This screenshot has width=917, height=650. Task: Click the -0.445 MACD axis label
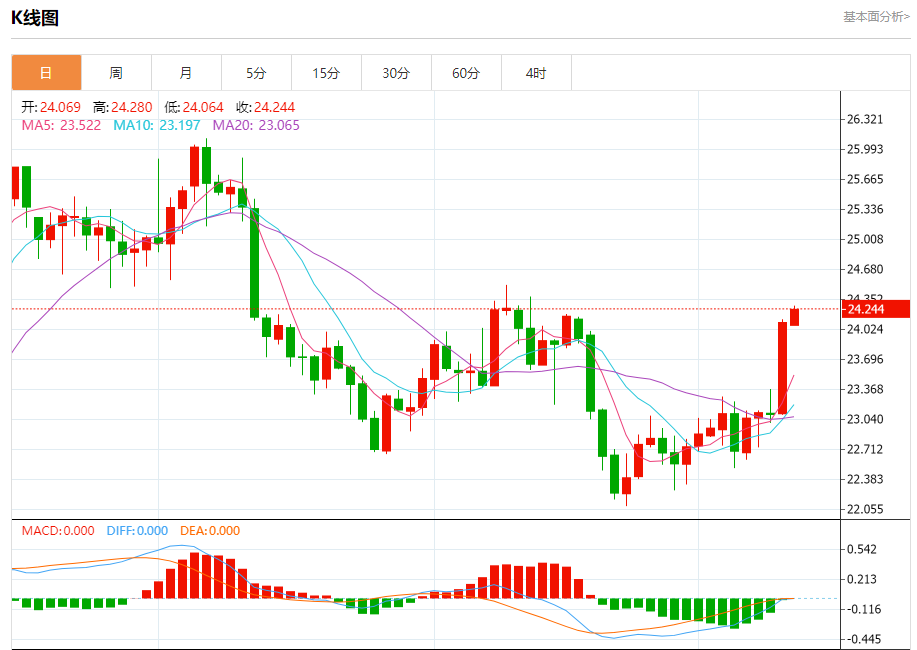[863, 639]
